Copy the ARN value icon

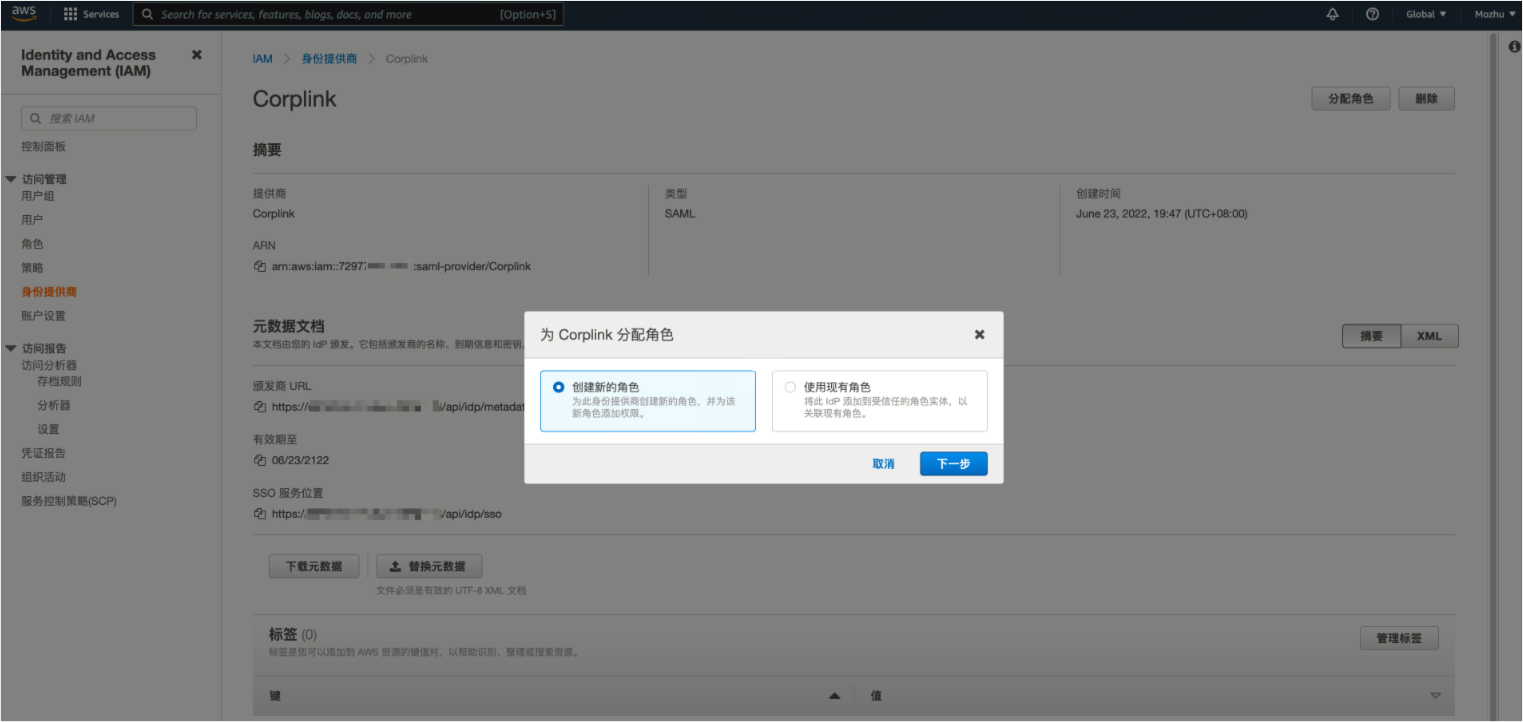pos(260,267)
